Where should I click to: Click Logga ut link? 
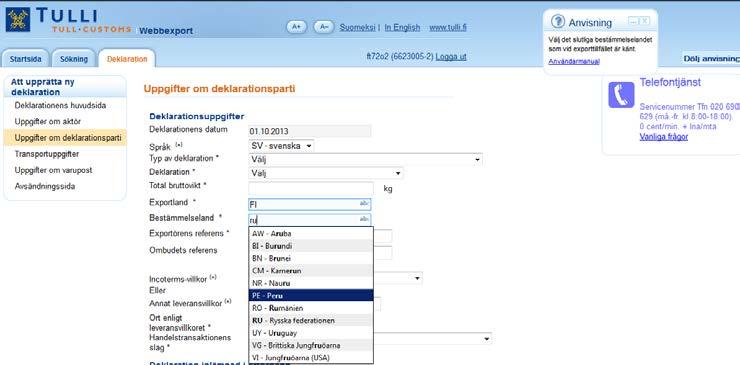[451, 57]
